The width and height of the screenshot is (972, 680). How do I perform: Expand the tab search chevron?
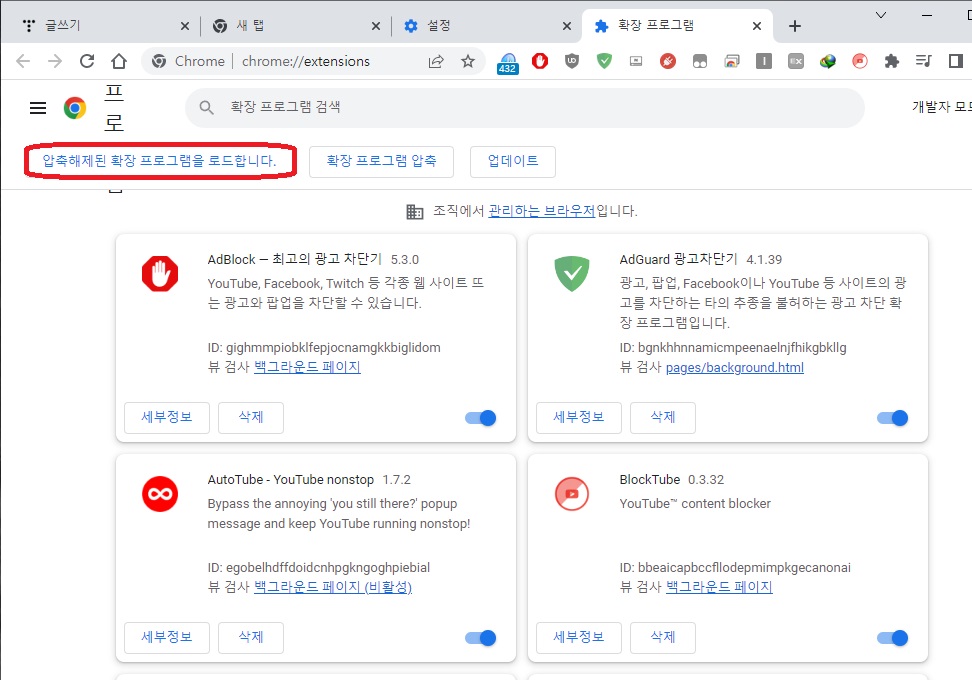881,15
